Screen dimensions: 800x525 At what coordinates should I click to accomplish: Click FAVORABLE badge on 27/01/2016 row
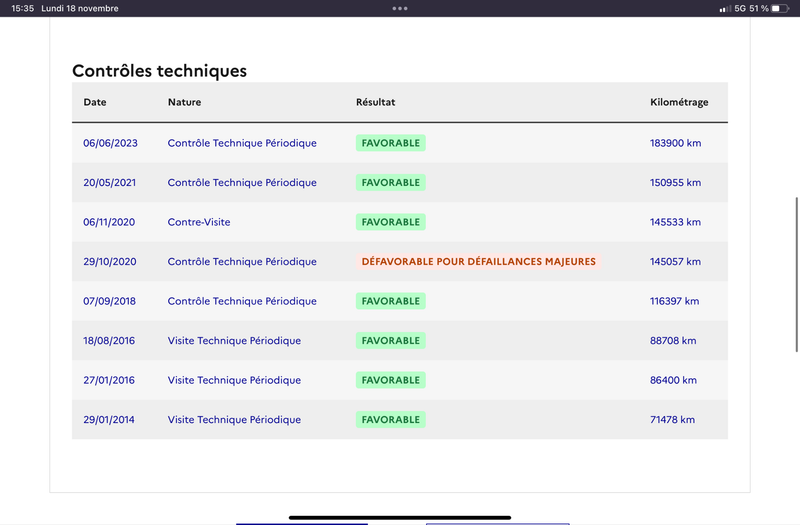391,380
